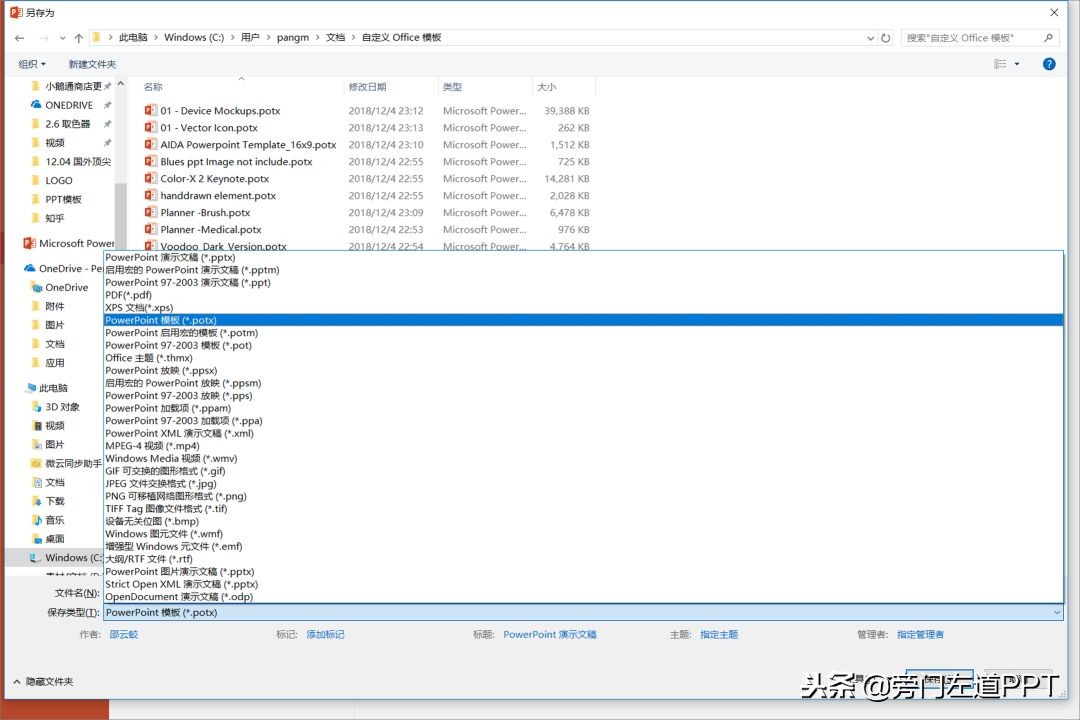Go up one folder level arrow
Viewport: 1080px width, 720px height.
[x=79, y=38]
